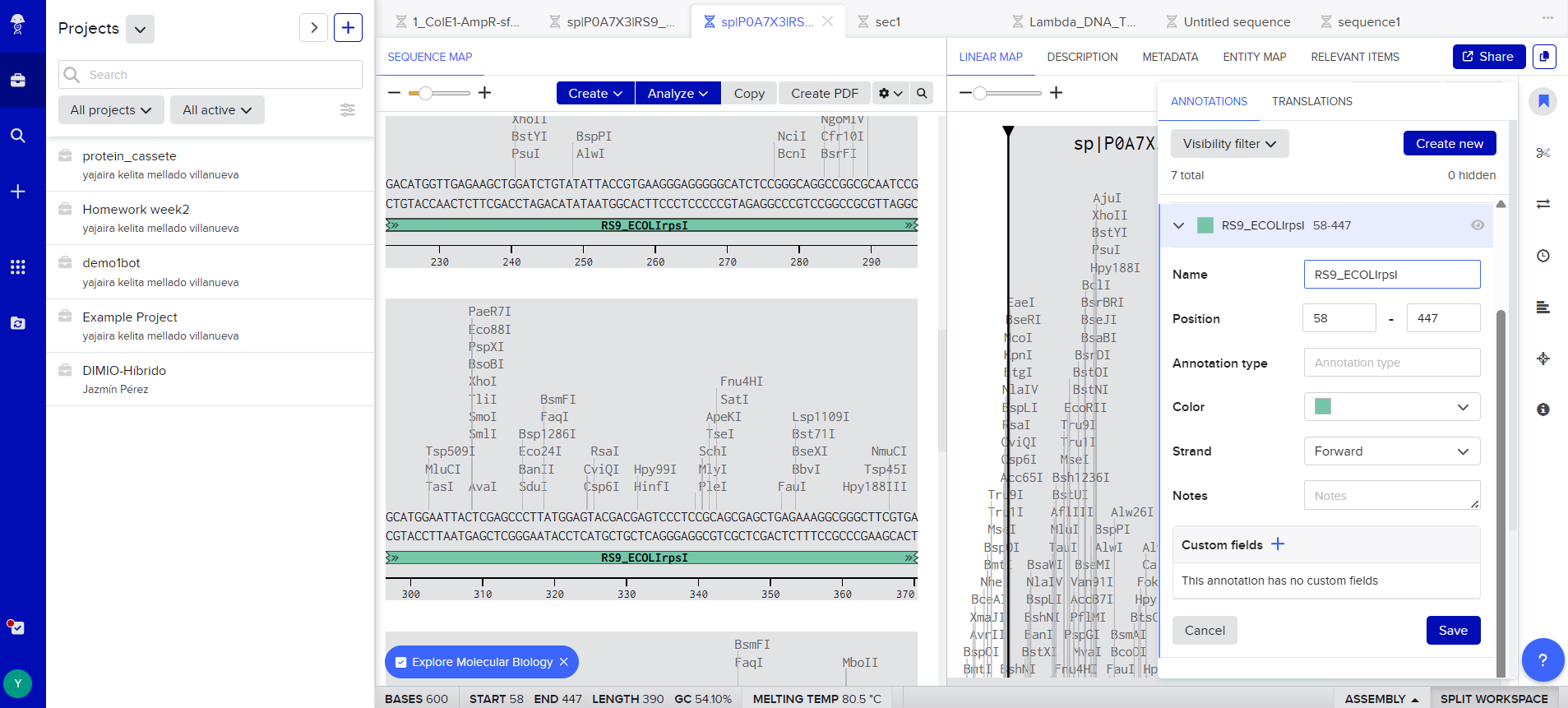The image size is (1568, 708).
Task: Click the Create PDF button
Action: tap(824, 94)
